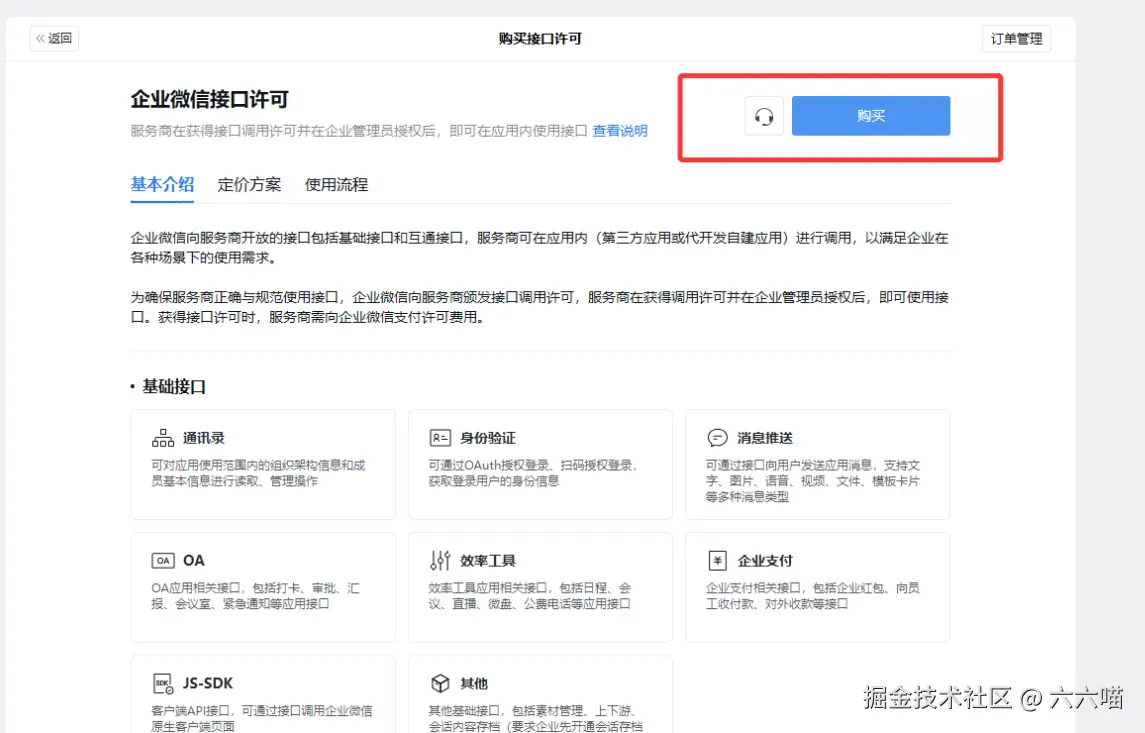Select the 效率工具 card title
This screenshot has width=1145, height=733.
[x=488, y=561]
